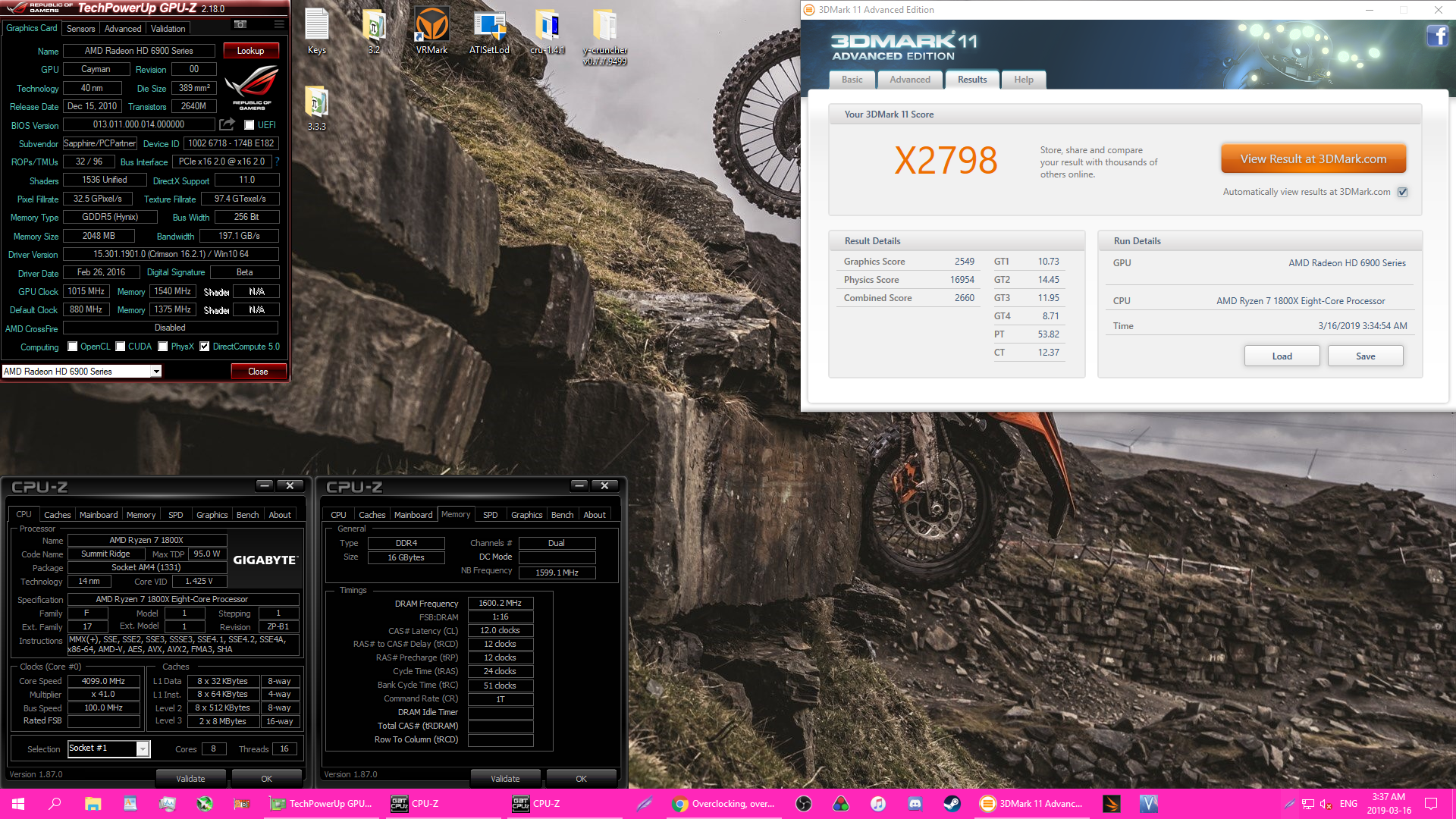Click Validate in the right CPU-Z window
This screenshot has width=1456, height=819.
click(x=505, y=779)
